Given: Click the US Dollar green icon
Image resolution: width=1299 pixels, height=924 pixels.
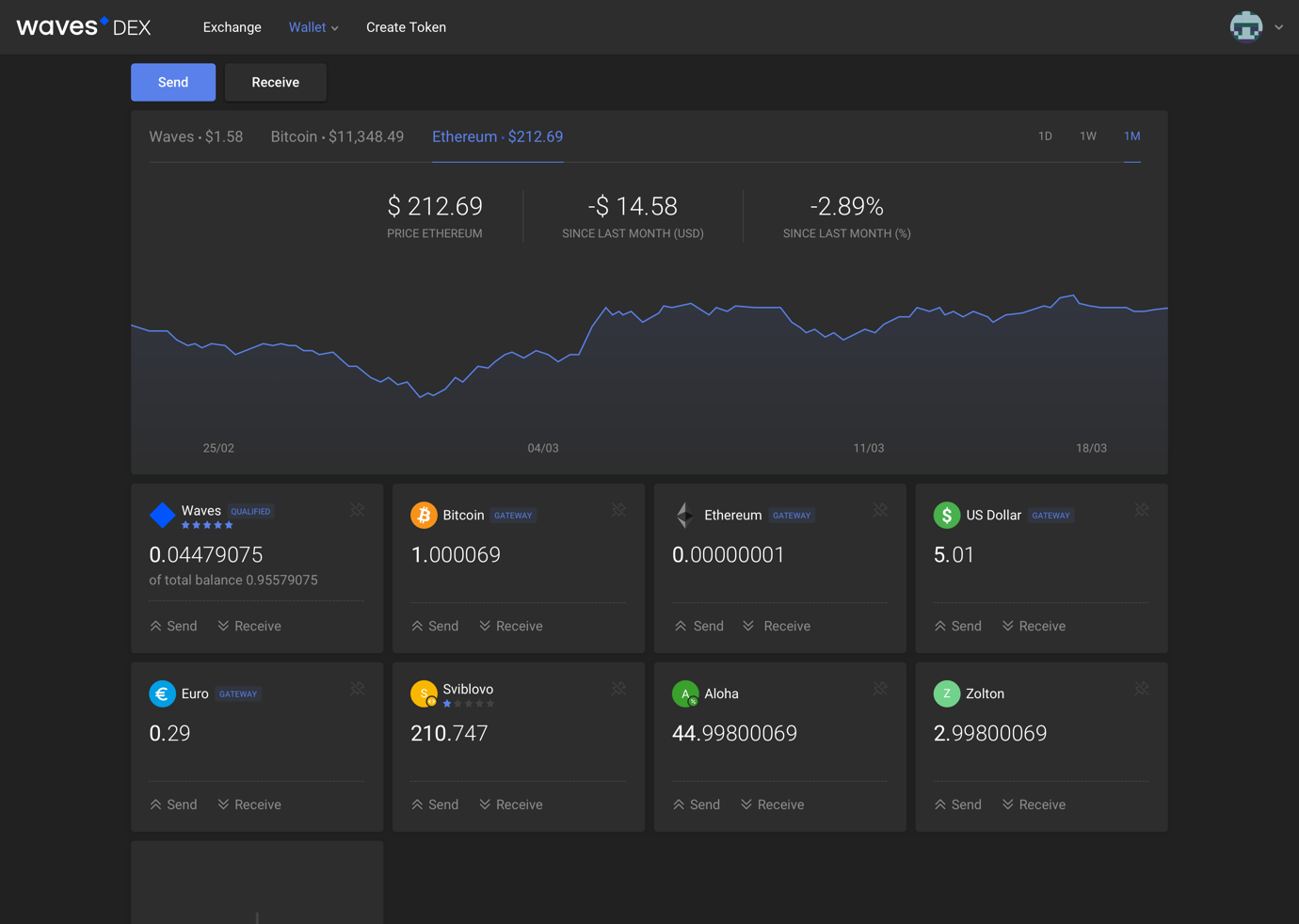Looking at the screenshot, I should point(947,515).
